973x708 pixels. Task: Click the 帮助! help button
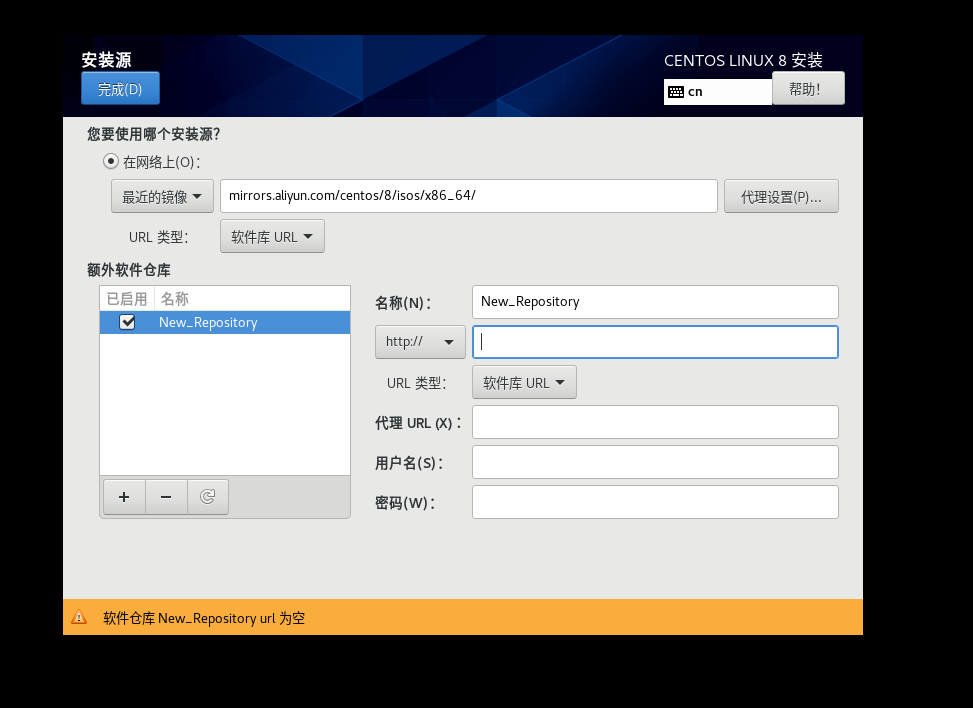(808, 88)
